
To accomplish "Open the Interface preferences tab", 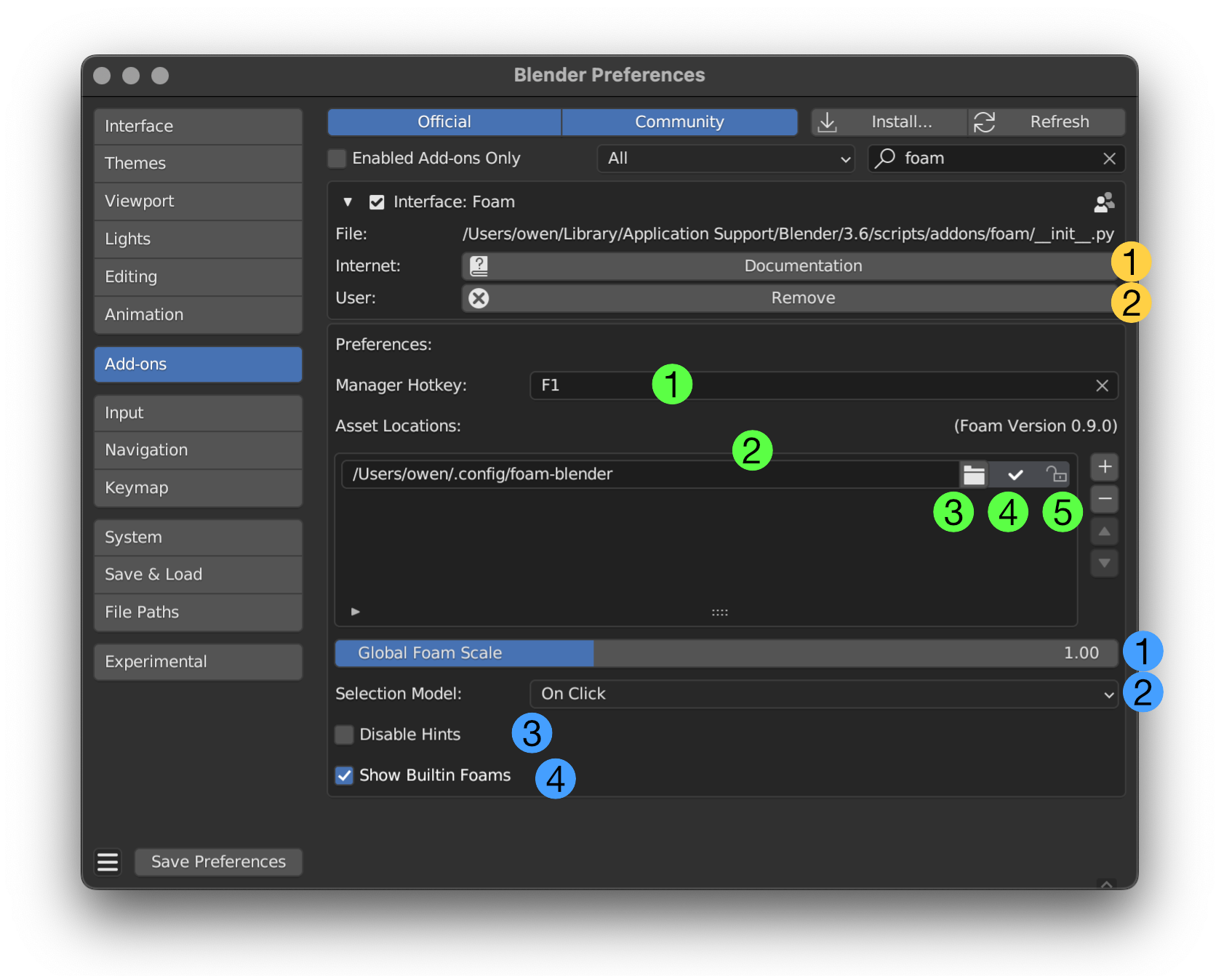I will click(198, 127).
